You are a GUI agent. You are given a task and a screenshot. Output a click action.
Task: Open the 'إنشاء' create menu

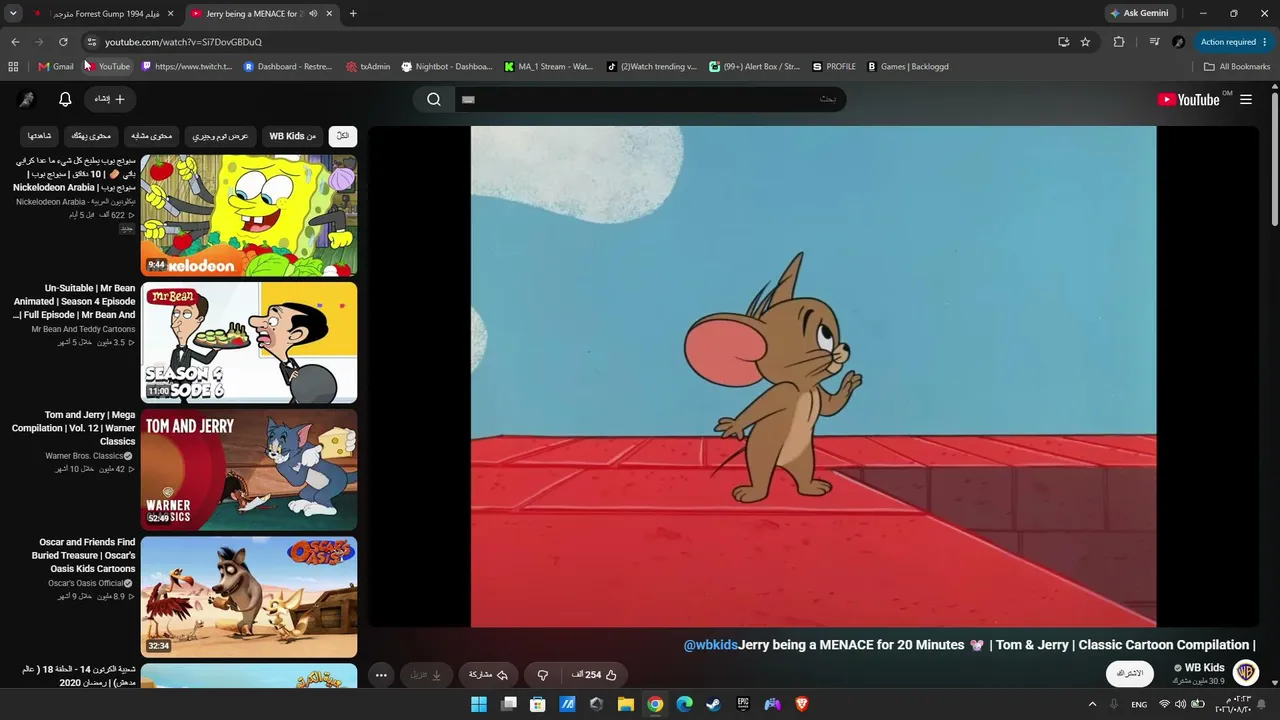click(x=110, y=99)
